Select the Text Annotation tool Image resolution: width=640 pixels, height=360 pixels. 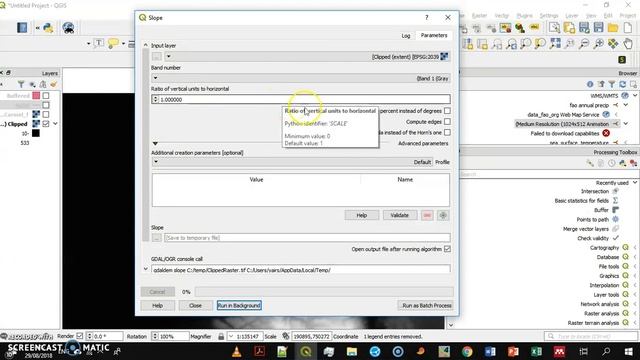pyautogui.click(x=99, y=43)
